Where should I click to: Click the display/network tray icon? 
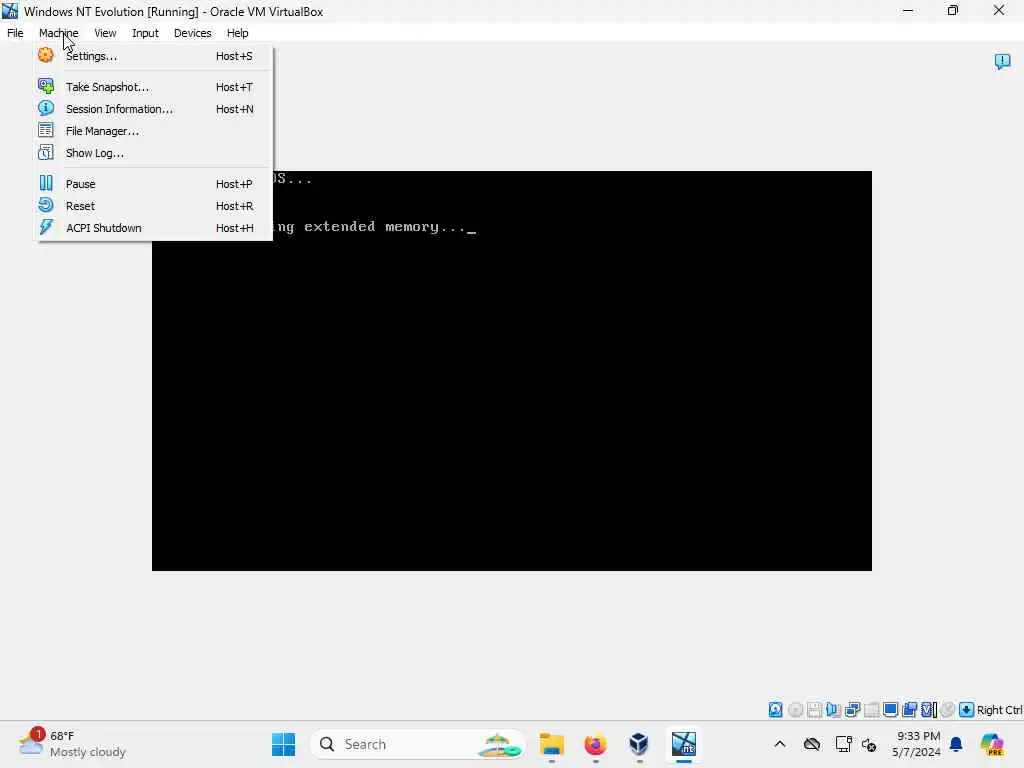coord(843,744)
